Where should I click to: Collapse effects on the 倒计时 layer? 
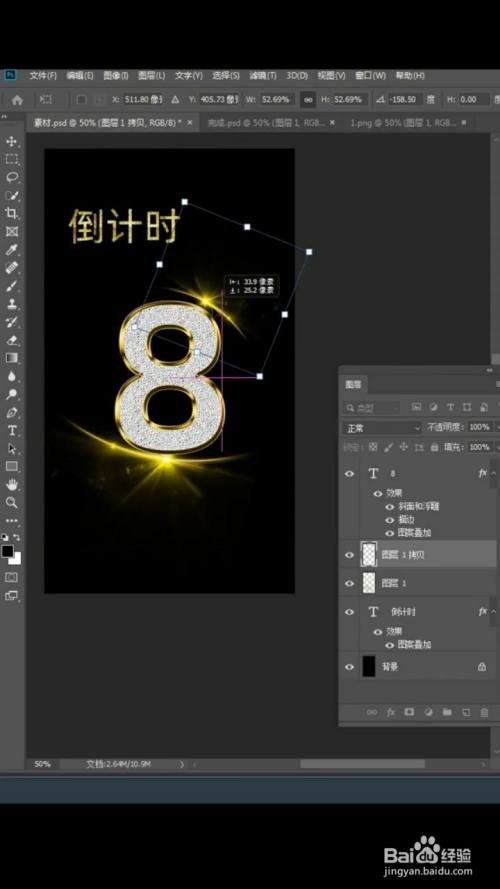494,612
